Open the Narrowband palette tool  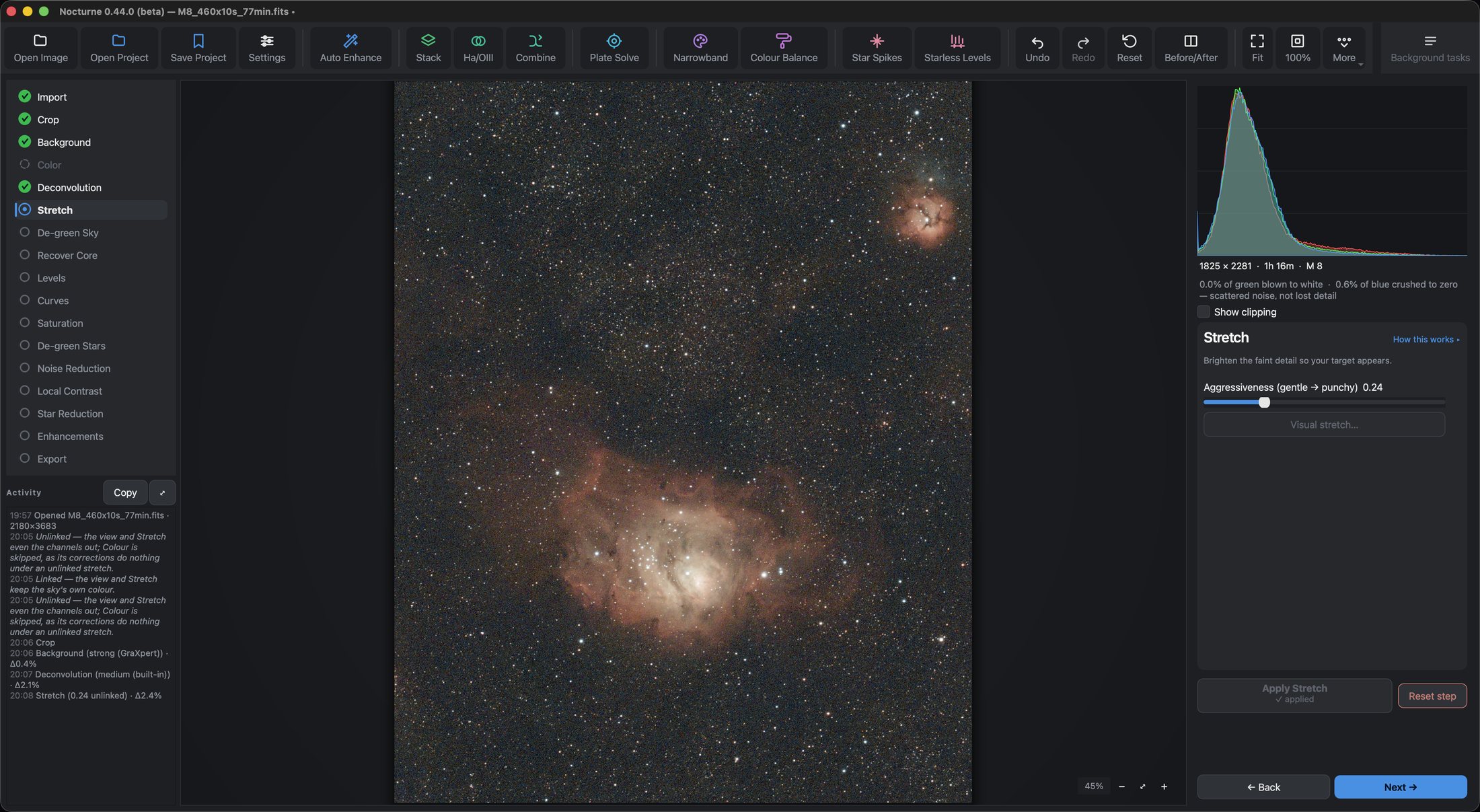click(700, 48)
